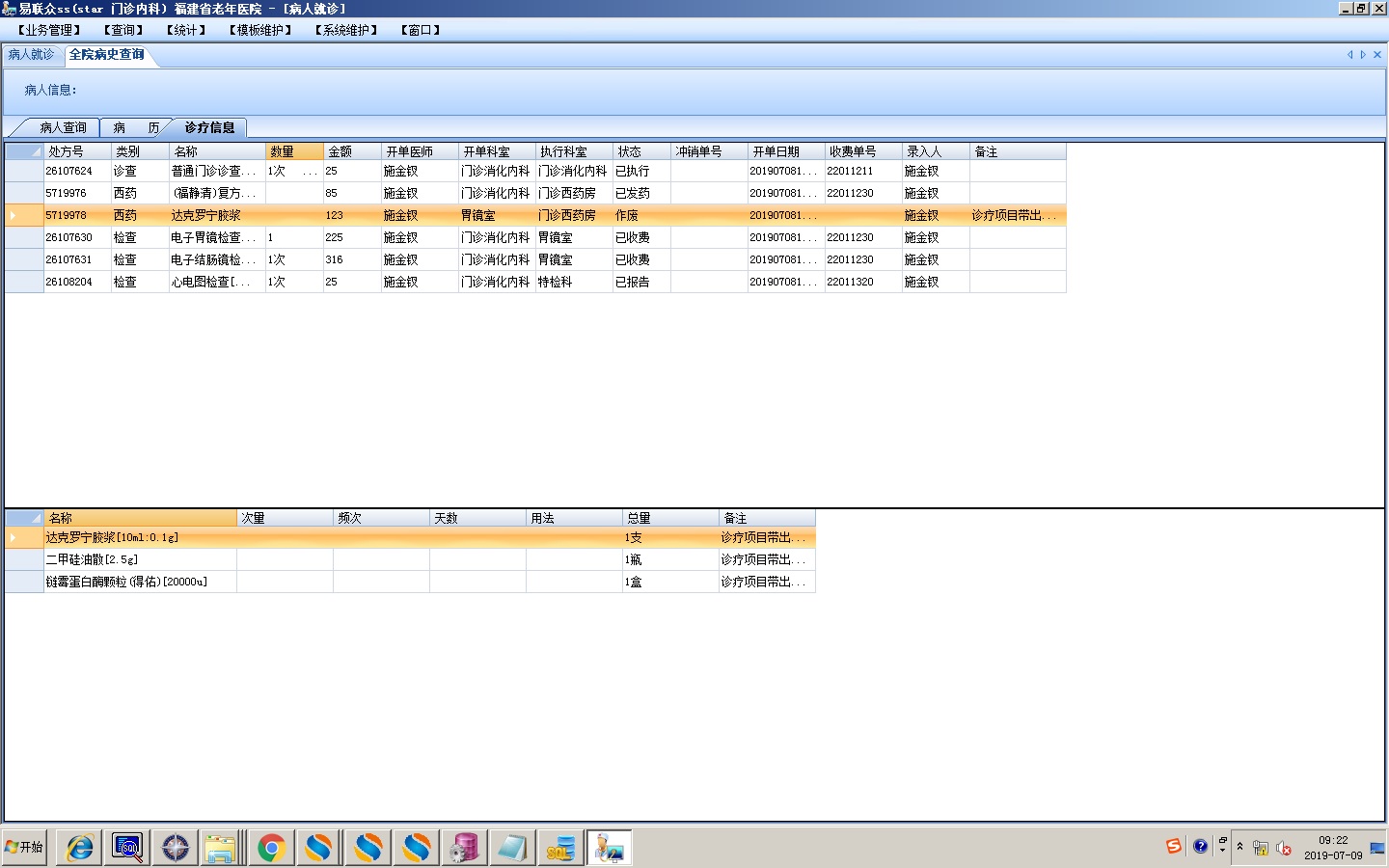
Task: Click the 数量 column header
Action: pos(294,151)
